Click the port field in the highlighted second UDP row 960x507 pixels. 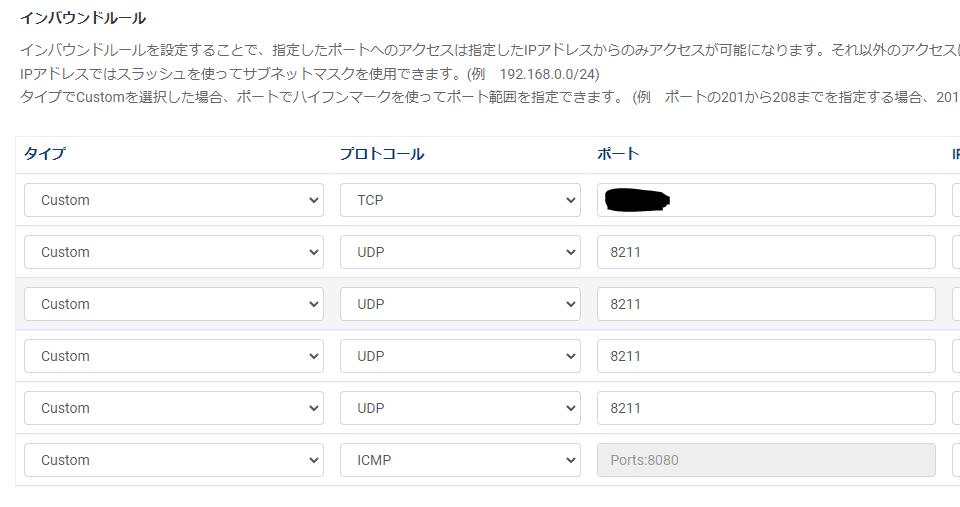pos(766,304)
